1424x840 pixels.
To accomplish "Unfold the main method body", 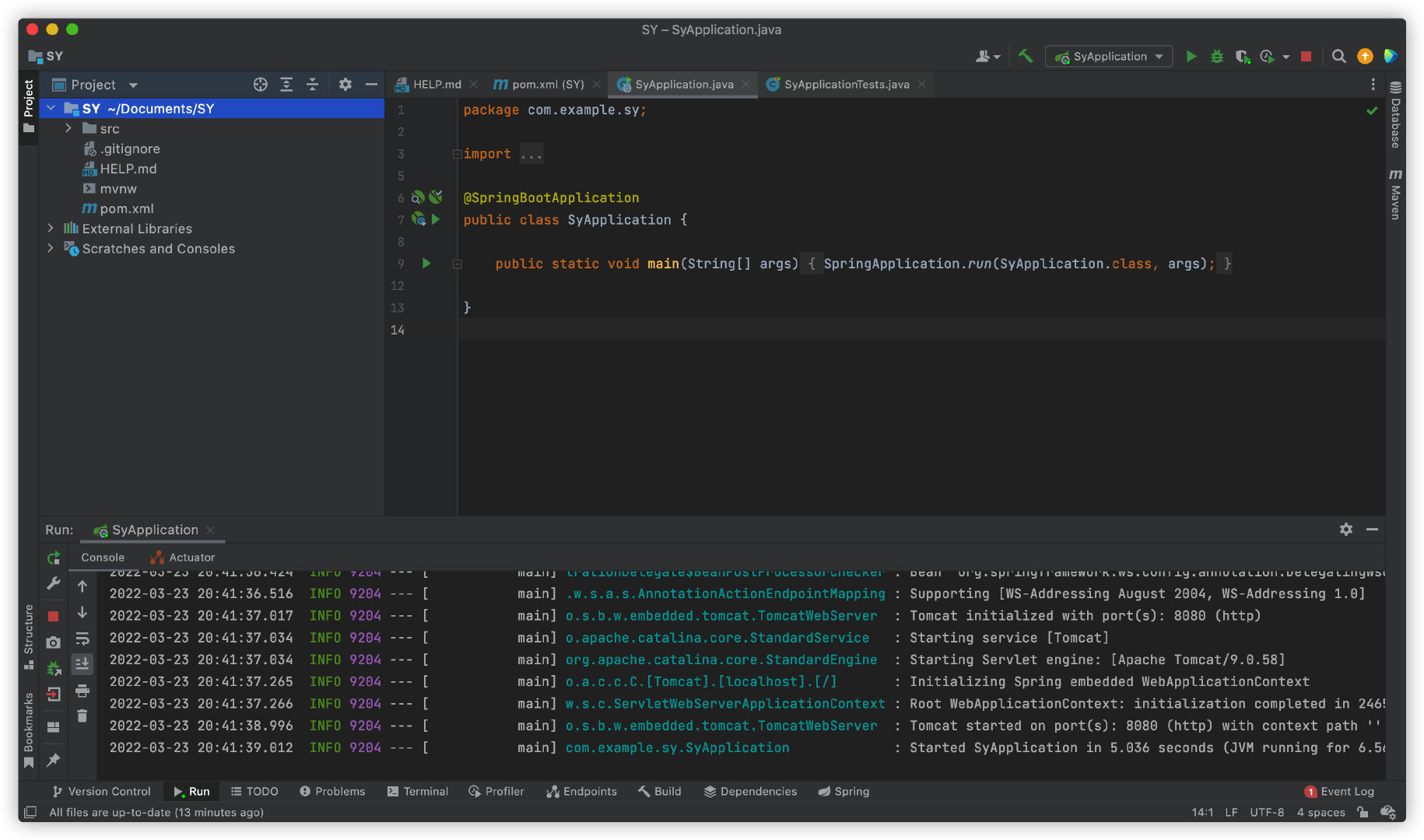I will point(458,264).
